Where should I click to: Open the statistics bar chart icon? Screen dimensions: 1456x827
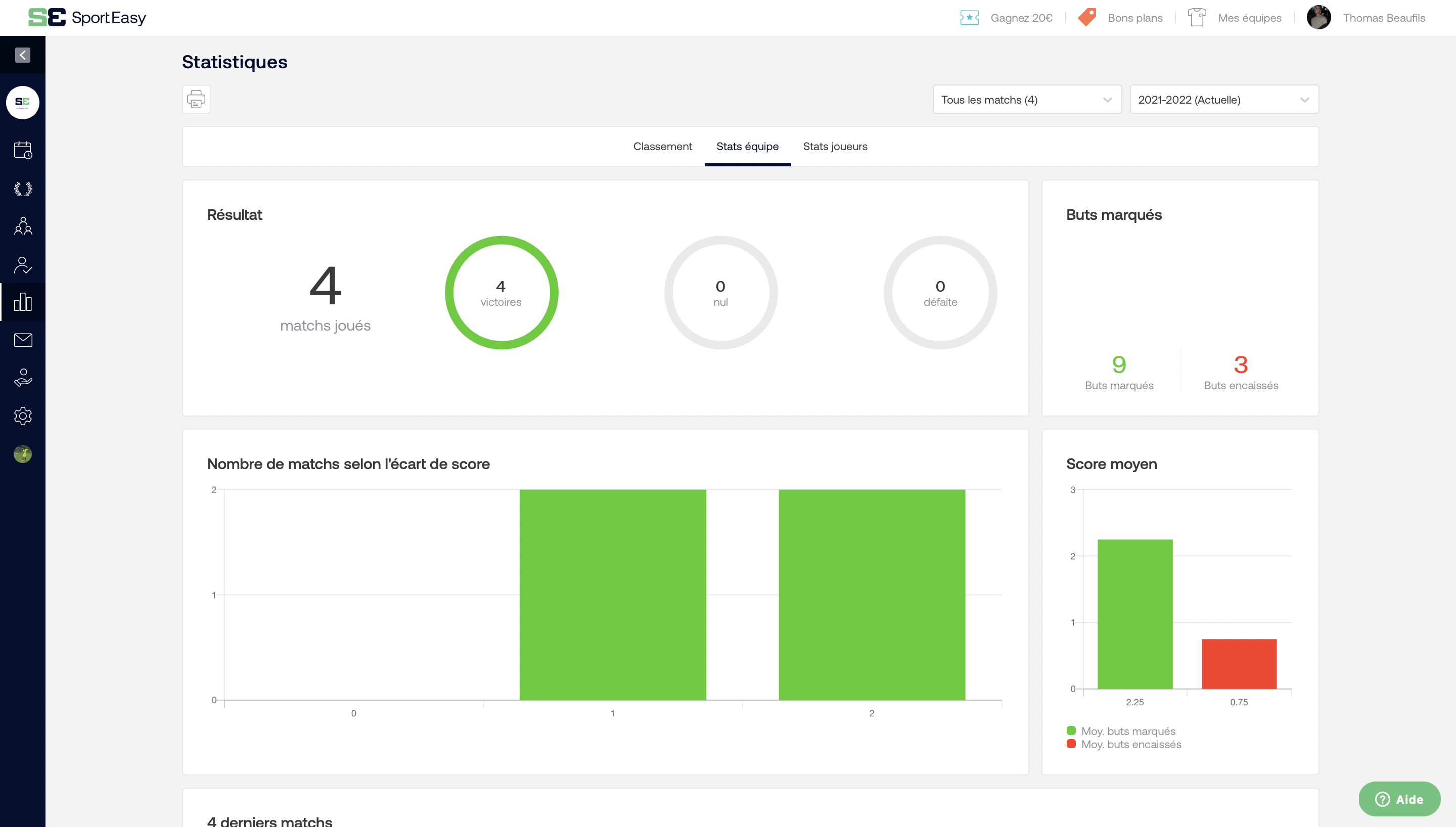(x=23, y=302)
